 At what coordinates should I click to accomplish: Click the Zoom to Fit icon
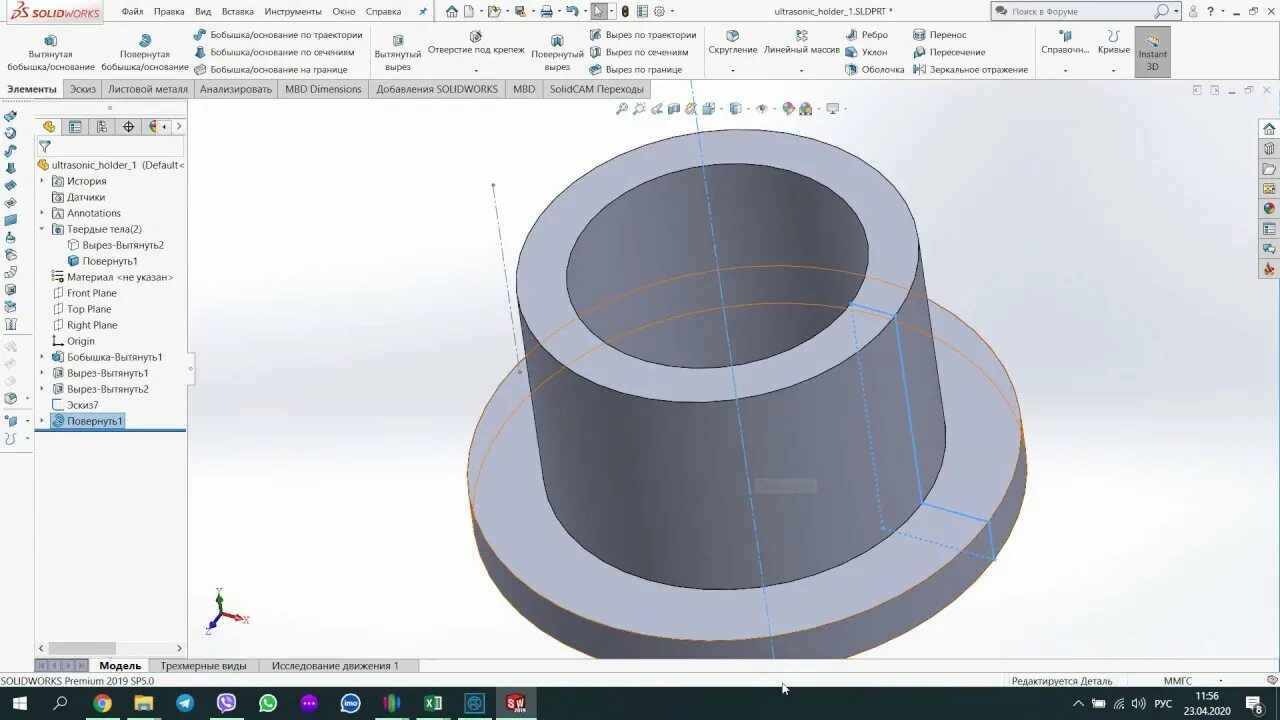coord(621,108)
